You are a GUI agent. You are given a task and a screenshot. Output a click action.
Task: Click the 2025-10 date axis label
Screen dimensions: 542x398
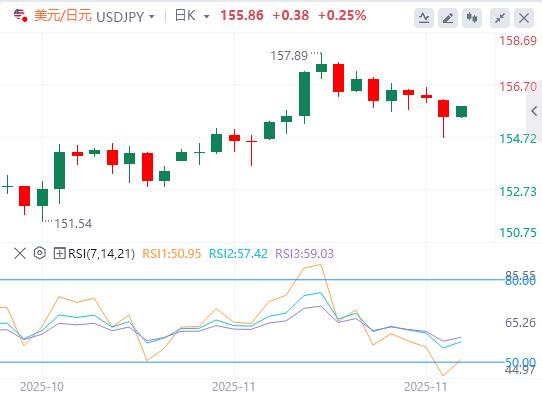pos(42,387)
